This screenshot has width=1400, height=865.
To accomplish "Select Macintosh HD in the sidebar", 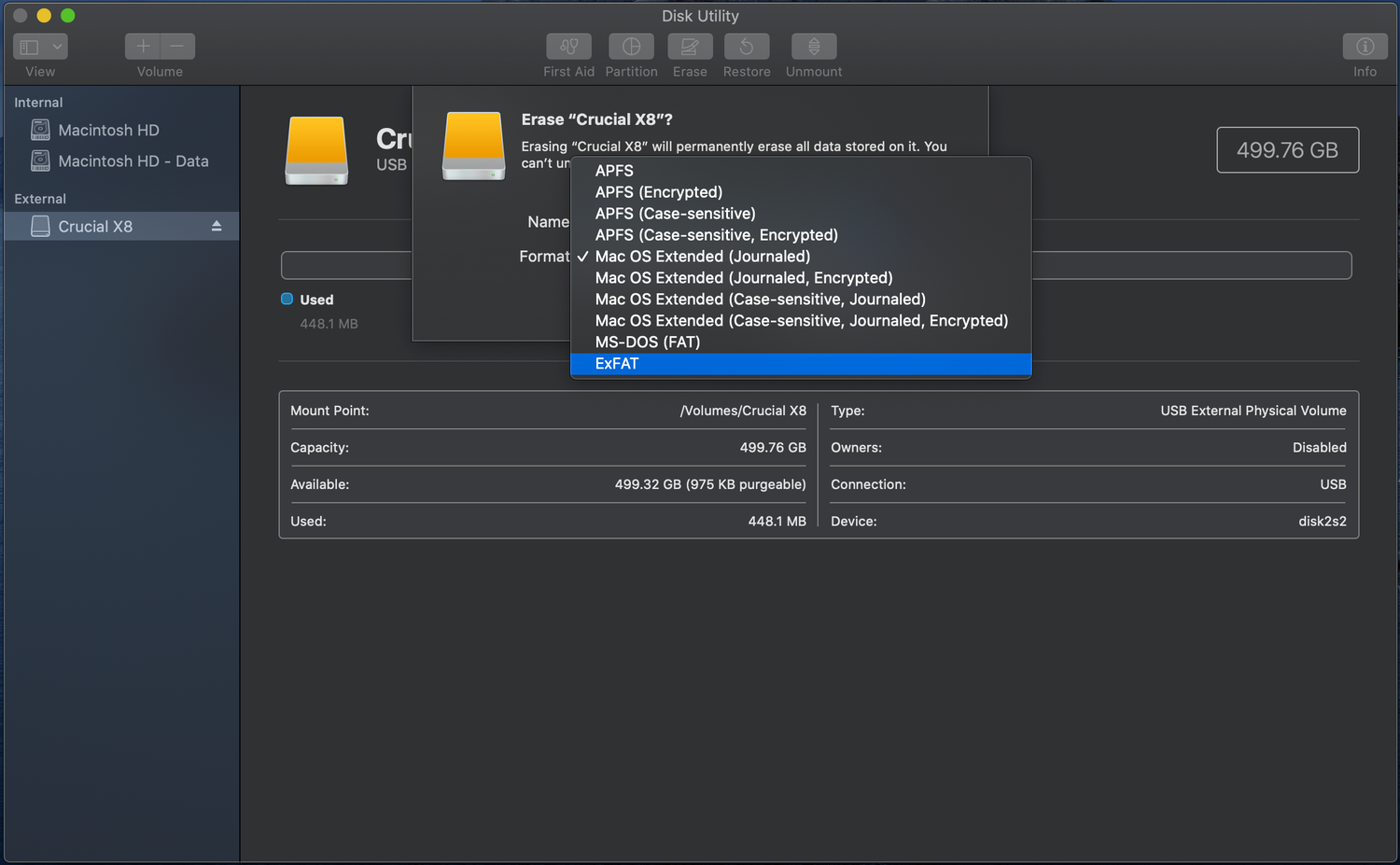I will click(109, 130).
